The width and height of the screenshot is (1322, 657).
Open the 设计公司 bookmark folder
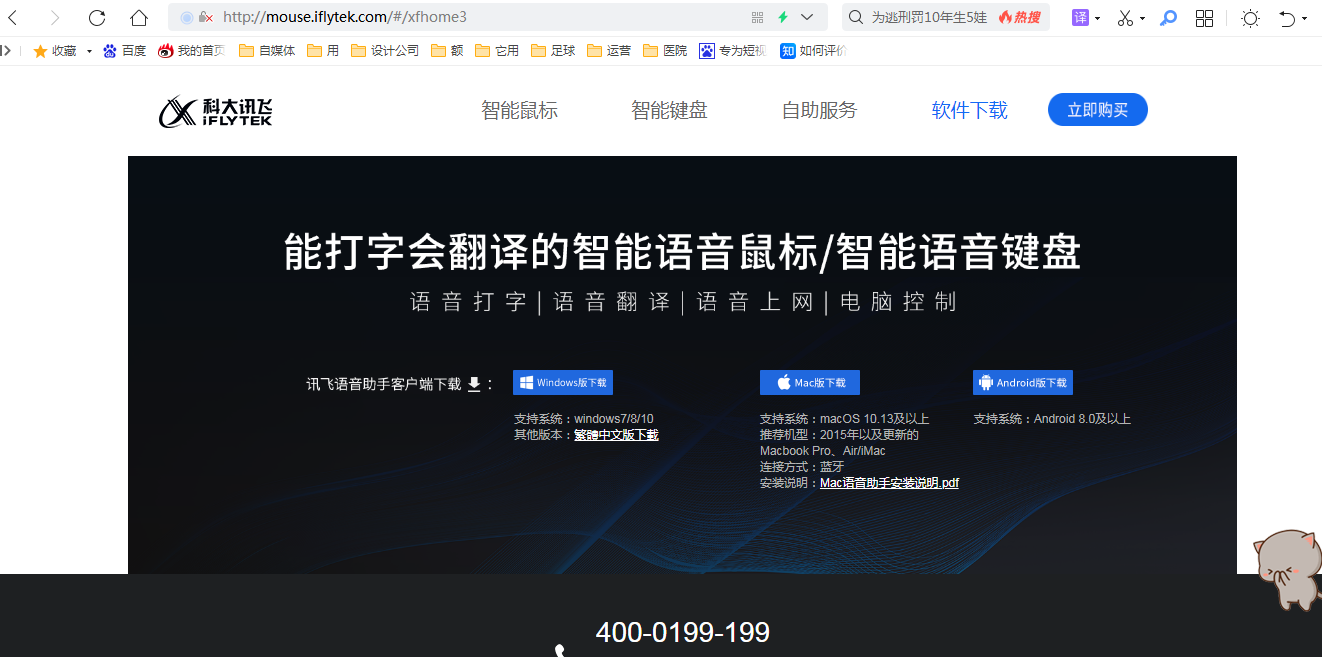[x=385, y=50]
